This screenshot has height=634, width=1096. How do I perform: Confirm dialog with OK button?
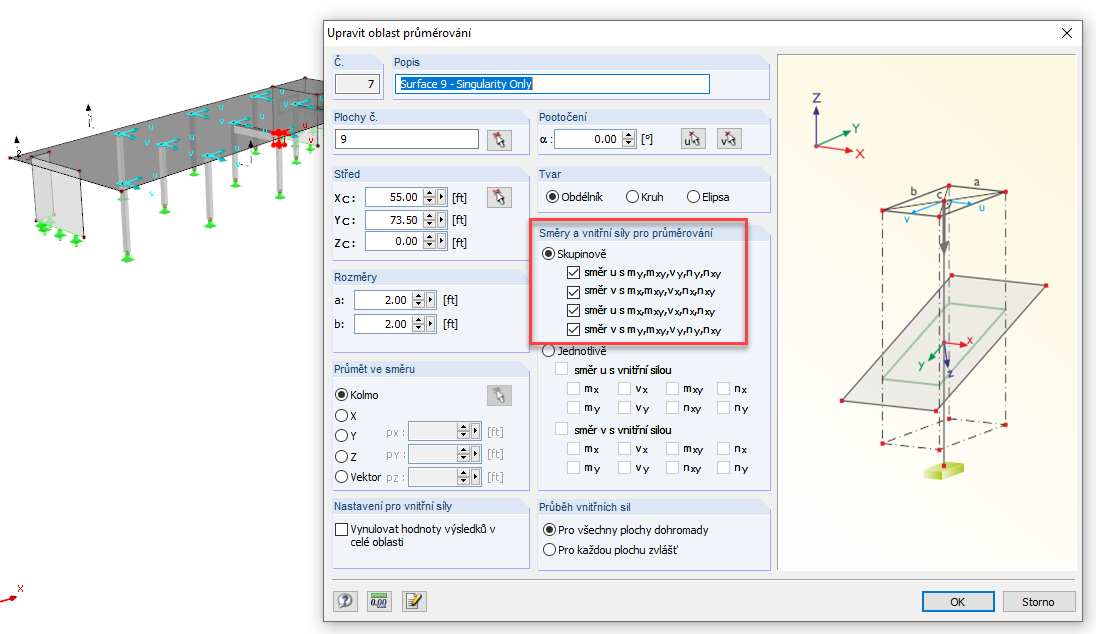click(x=958, y=602)
